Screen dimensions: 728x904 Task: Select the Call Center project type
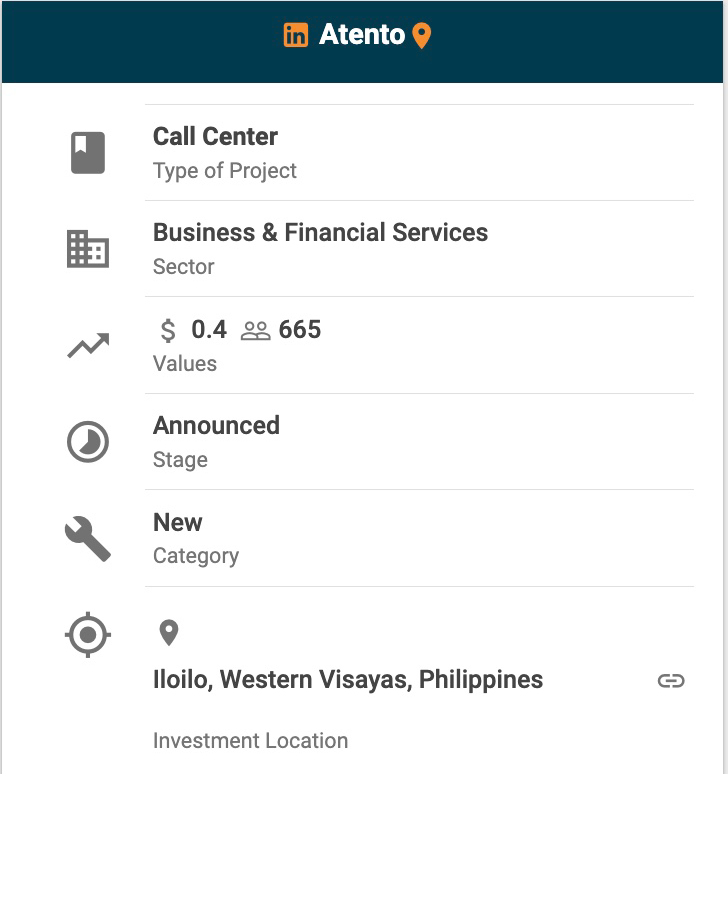click(x=215, y=137)
